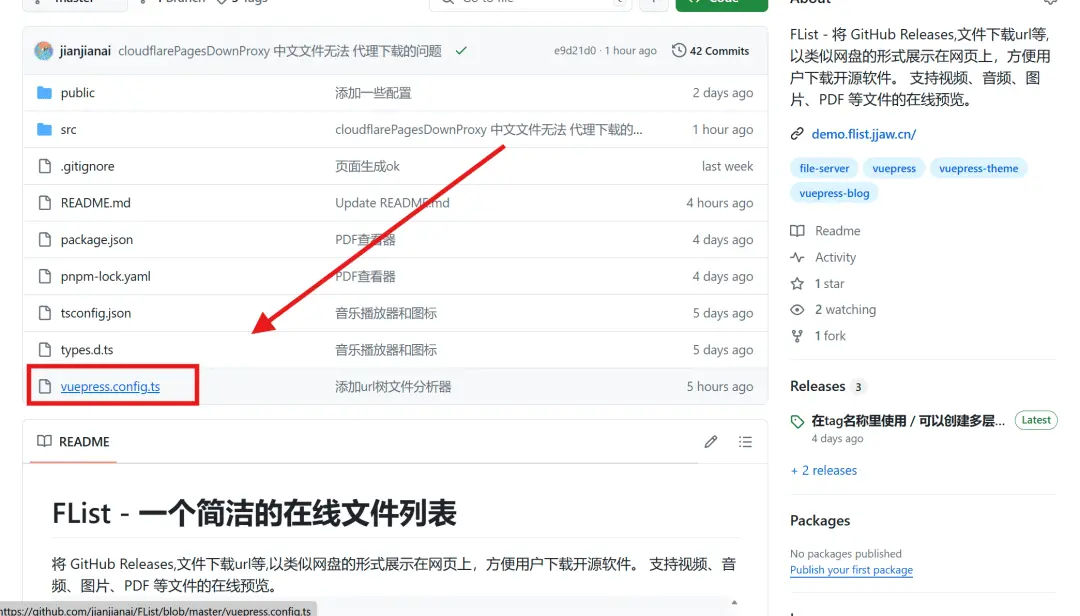This screenshot has width=1080, height=616.
Task: Open the Releases section heading
Action: pos(818,387)
